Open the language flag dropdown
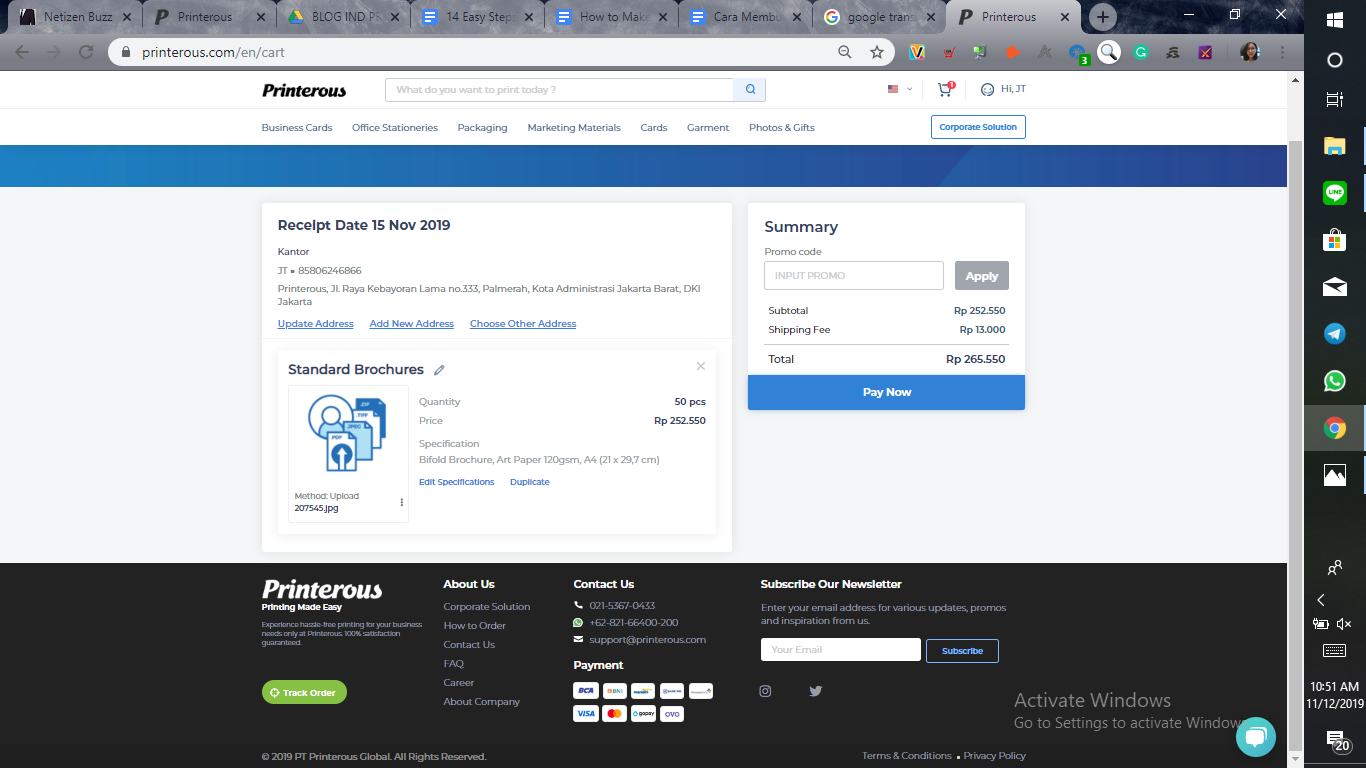The image size is (1366, 768). pyautogui.click(x=899, y=90)
